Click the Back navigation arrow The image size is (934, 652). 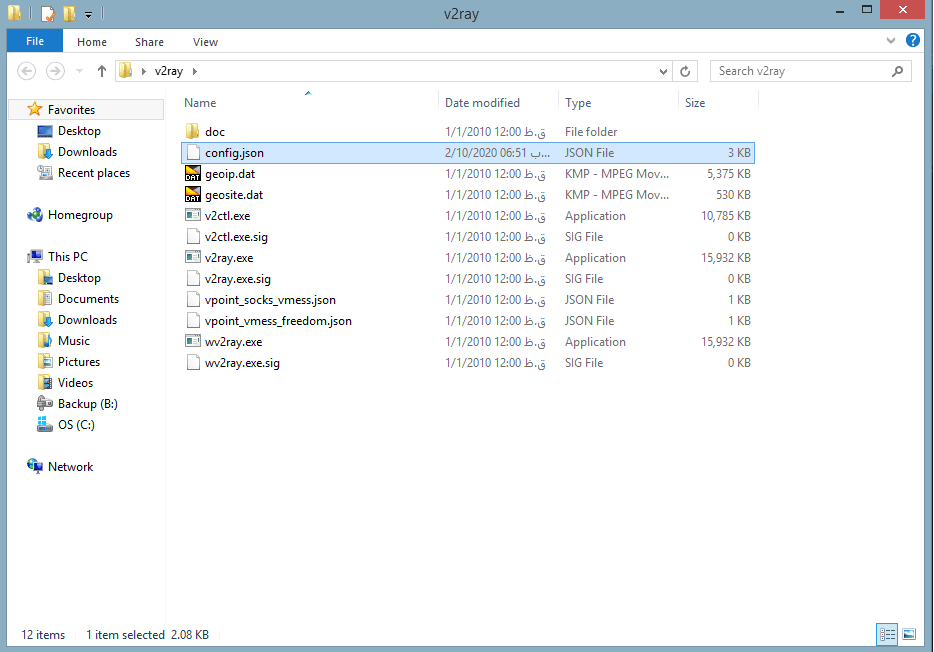coord(27,71)
